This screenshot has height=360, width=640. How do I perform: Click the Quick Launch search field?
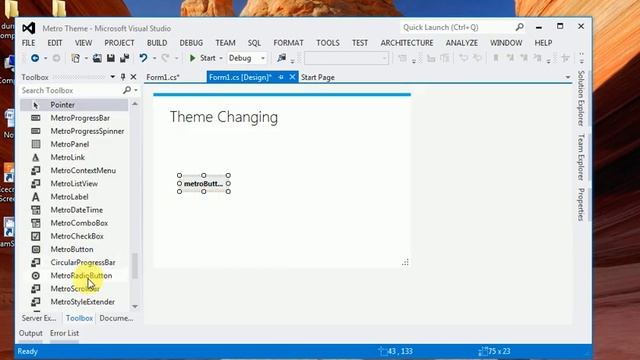[x=457, y=27]
